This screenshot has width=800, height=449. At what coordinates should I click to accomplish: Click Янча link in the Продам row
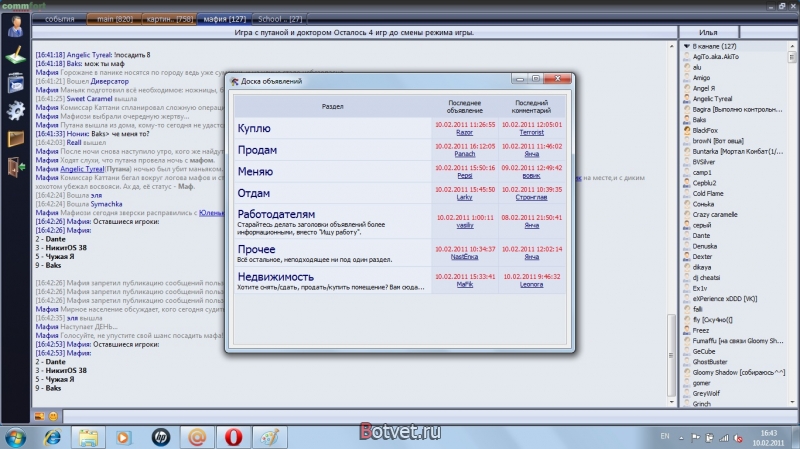(531, 154)
